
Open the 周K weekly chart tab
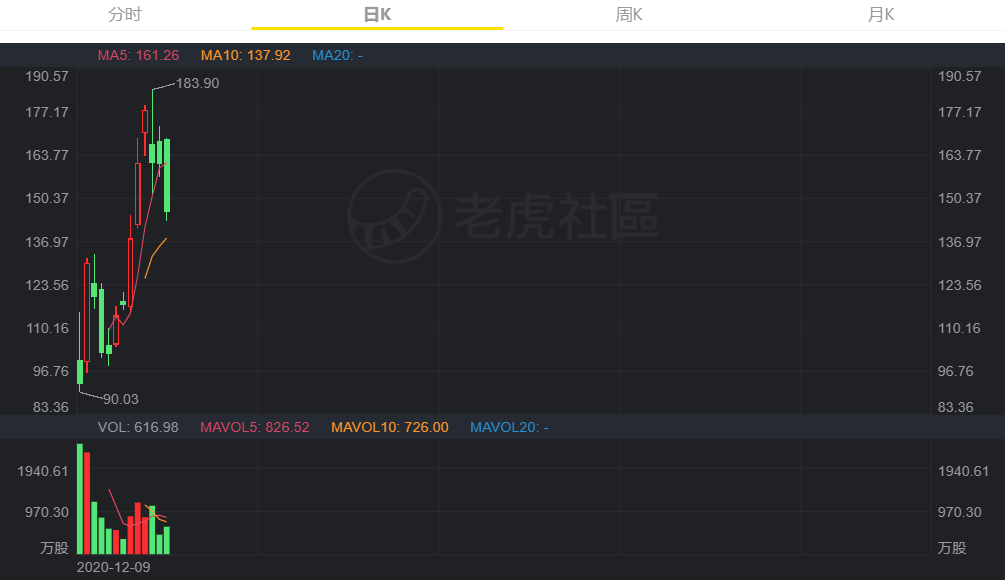629,15
